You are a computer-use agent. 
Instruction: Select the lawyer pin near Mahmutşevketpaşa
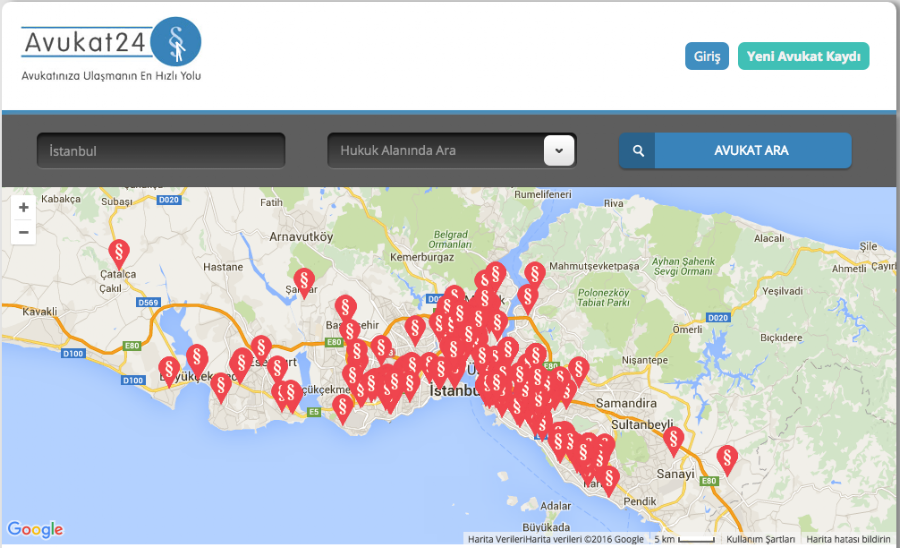point(534,274)
